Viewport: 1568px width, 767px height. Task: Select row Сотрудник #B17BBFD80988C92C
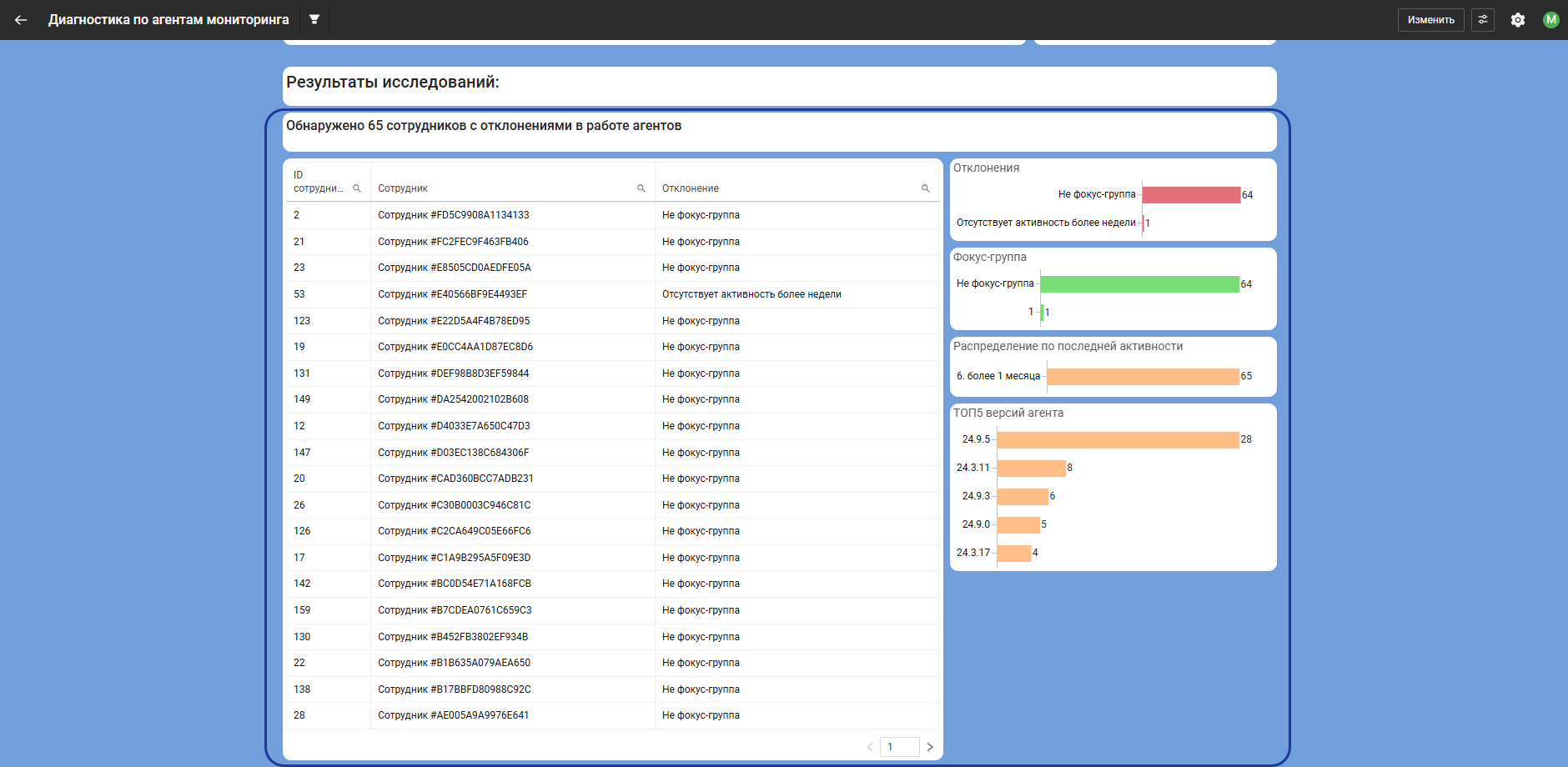coord(613,689)
